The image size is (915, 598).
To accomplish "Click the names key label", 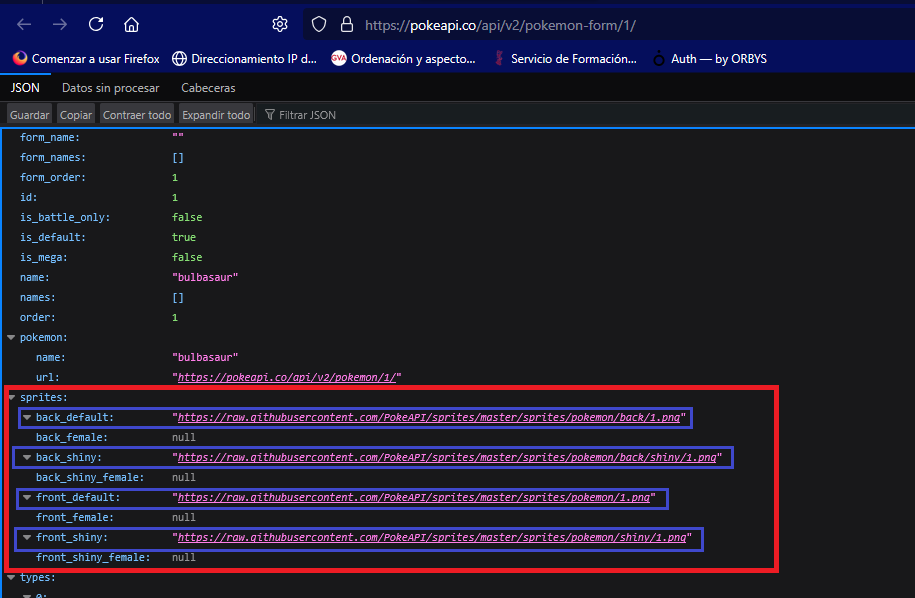I will tap(37, 298).
